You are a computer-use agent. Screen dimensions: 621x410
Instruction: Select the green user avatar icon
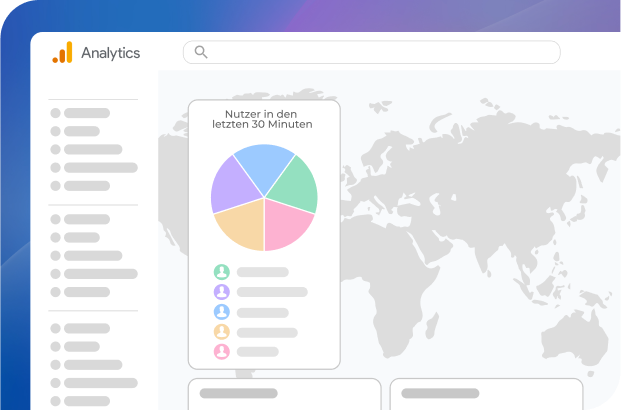pos(221,272)
